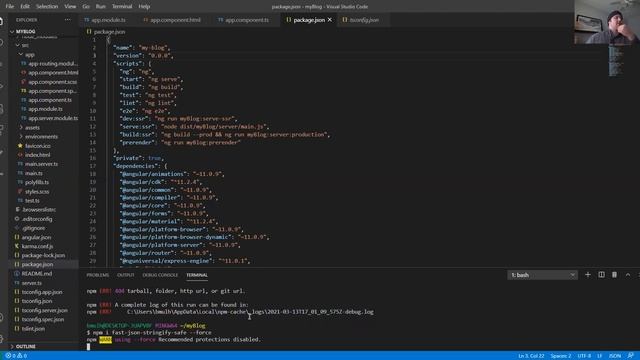640x360 pixels.
Task: Open test.ts file
Action: 32,200
